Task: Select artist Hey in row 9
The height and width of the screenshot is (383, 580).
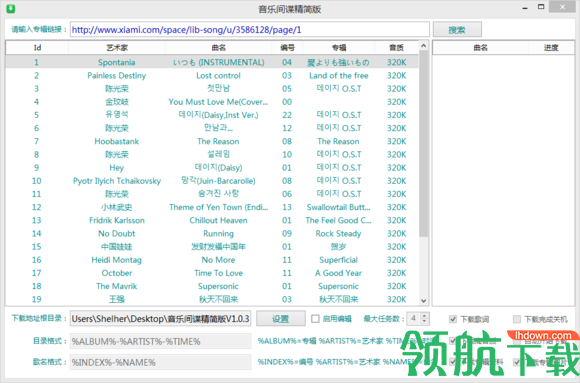Action: [117, 168]
